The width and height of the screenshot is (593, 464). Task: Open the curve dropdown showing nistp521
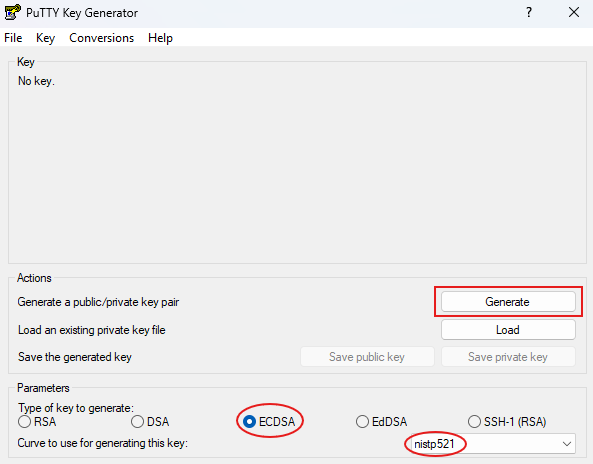point(493,444)
